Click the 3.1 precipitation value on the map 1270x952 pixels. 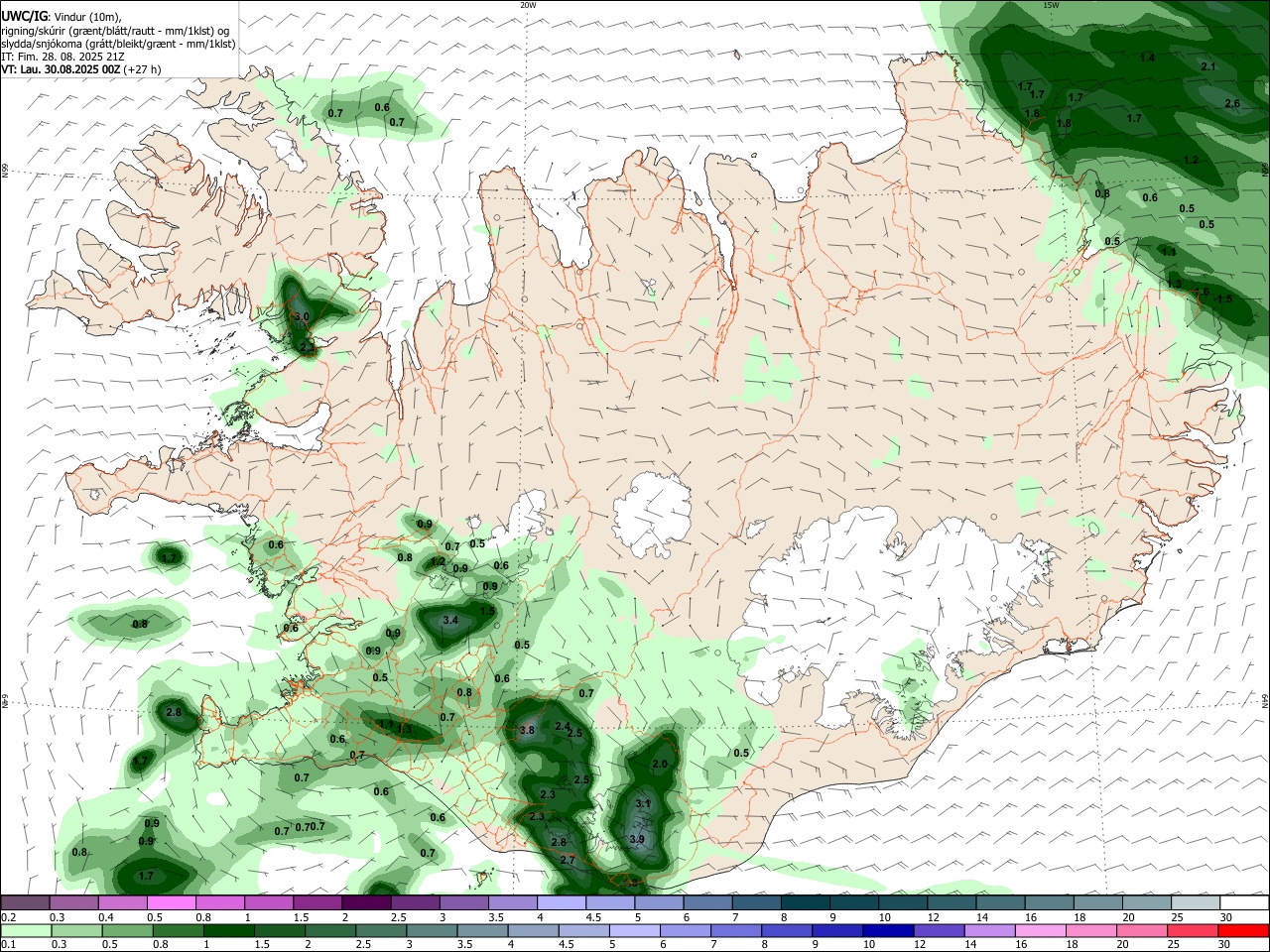tap(642, 803)
